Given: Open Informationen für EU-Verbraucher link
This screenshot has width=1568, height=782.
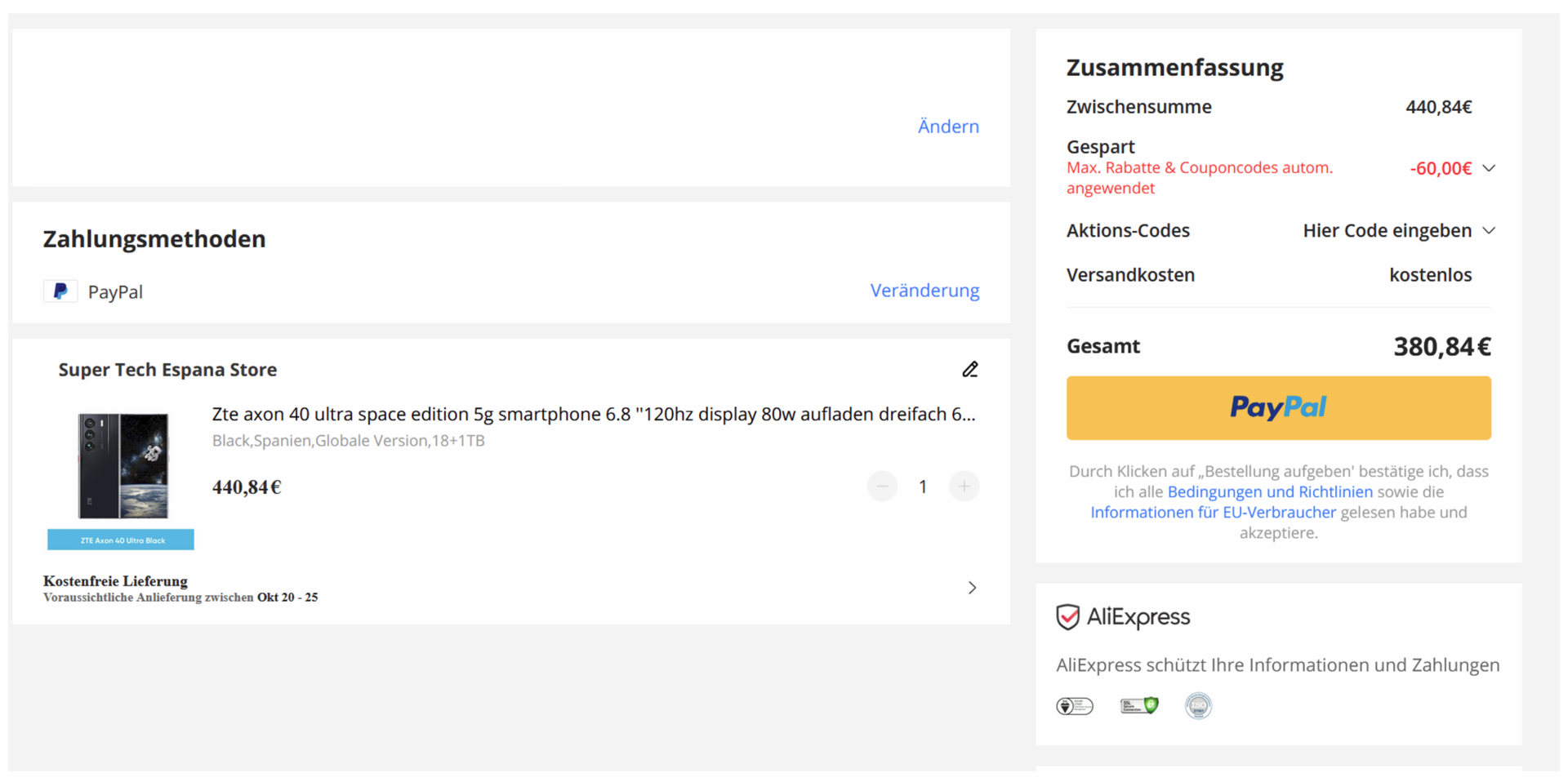Looking at the screenshot, I should 1213,513.
